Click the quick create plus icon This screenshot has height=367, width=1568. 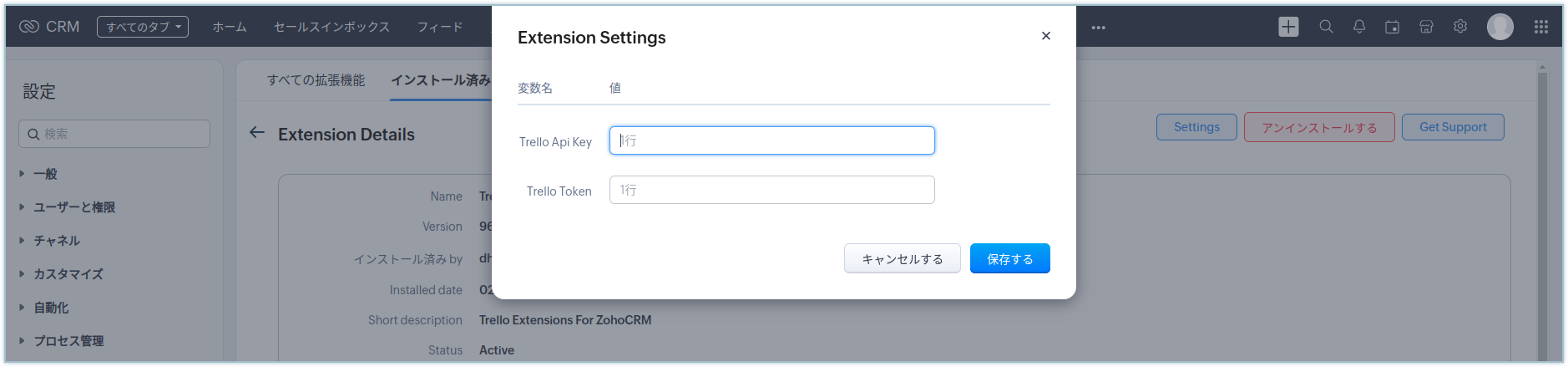[x=1288, y=27]
